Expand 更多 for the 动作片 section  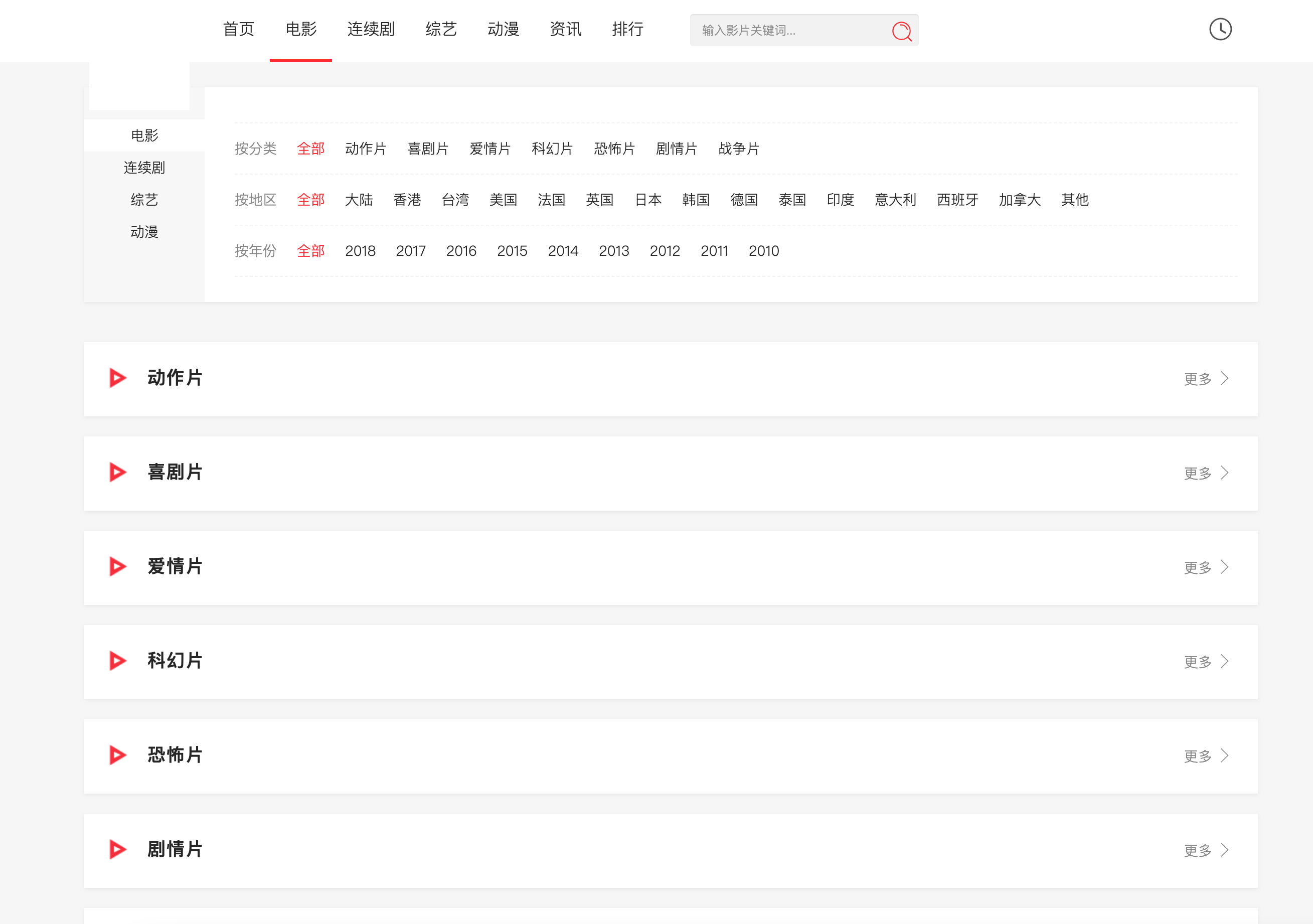[x=1206, y=379]
